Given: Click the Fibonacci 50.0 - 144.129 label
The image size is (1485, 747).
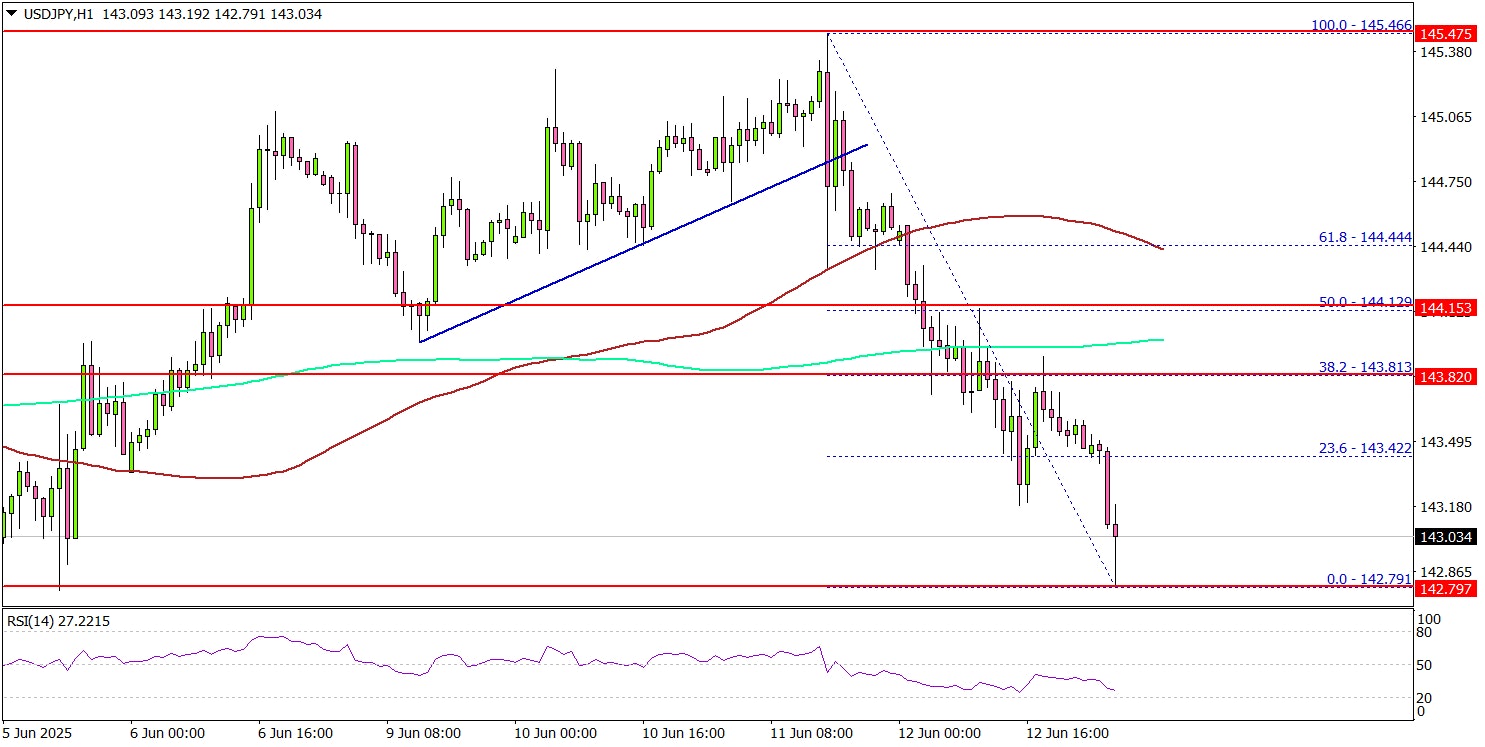Looking at the screenshot, I should point(1364,301).
